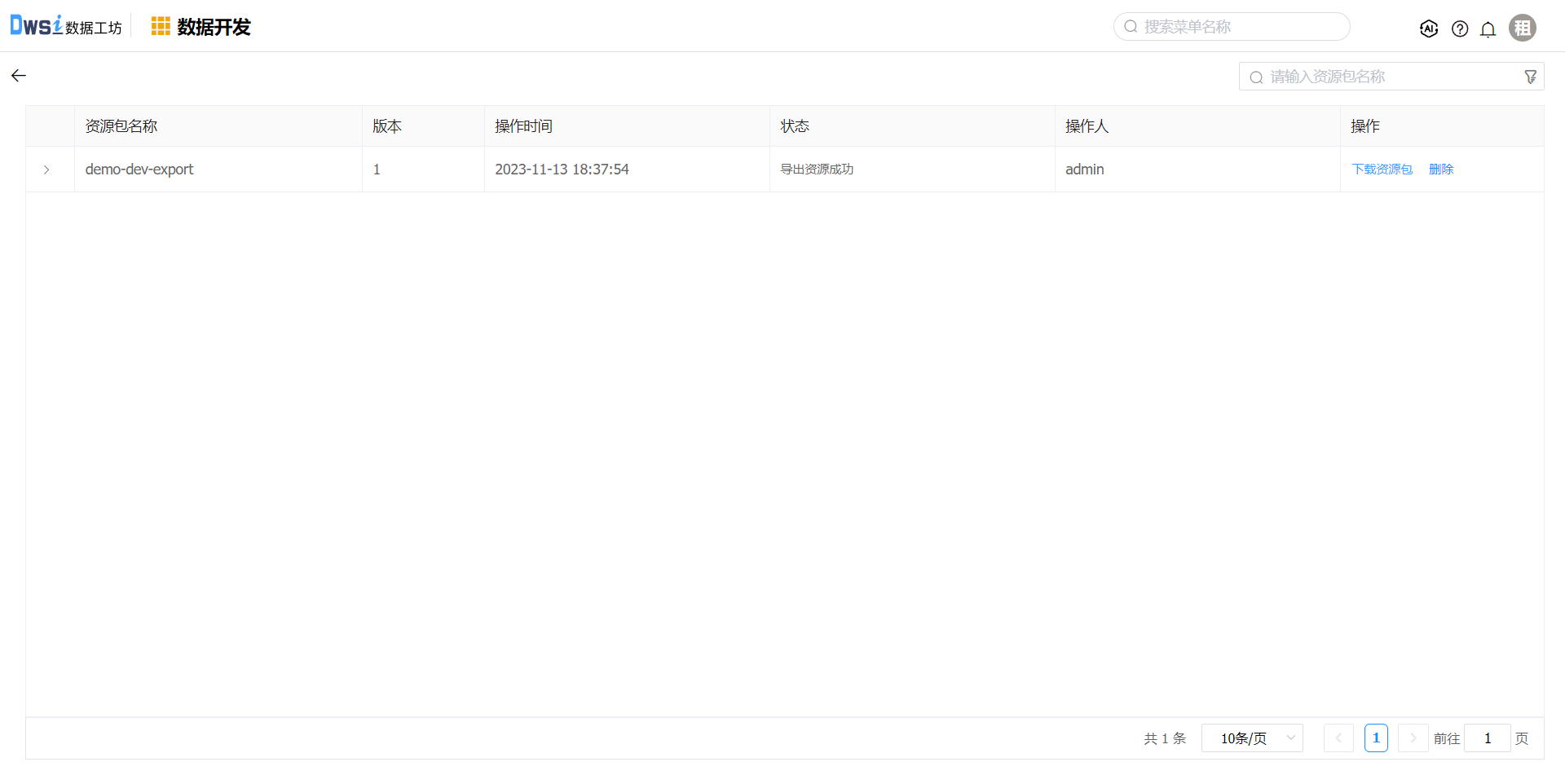1565x784 pixels.
Task: Click the previous page arrow
Action: [1338, 738]
